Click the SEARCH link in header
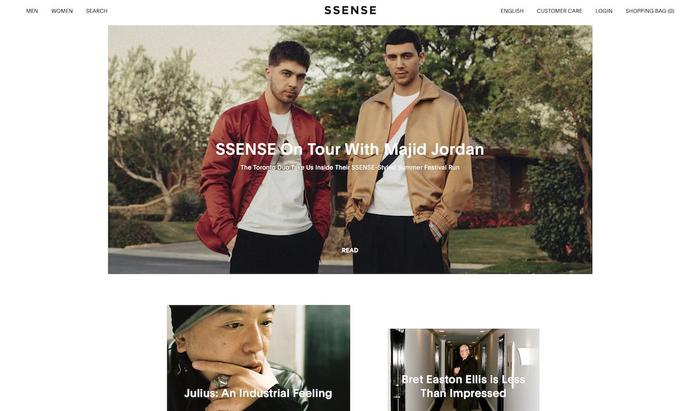This screenshot has width=700, height=411. pos(96,11)
